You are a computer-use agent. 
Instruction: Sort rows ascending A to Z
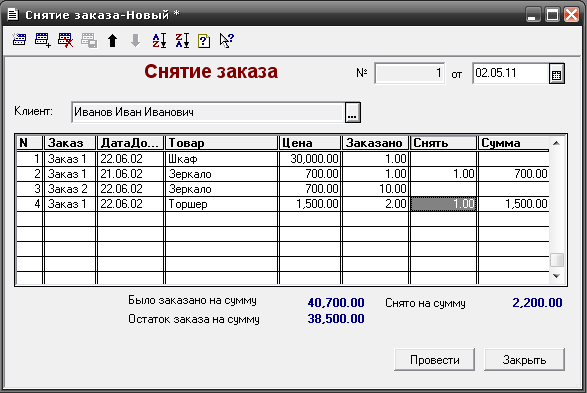pyautogui.click(x=159, y=40)
